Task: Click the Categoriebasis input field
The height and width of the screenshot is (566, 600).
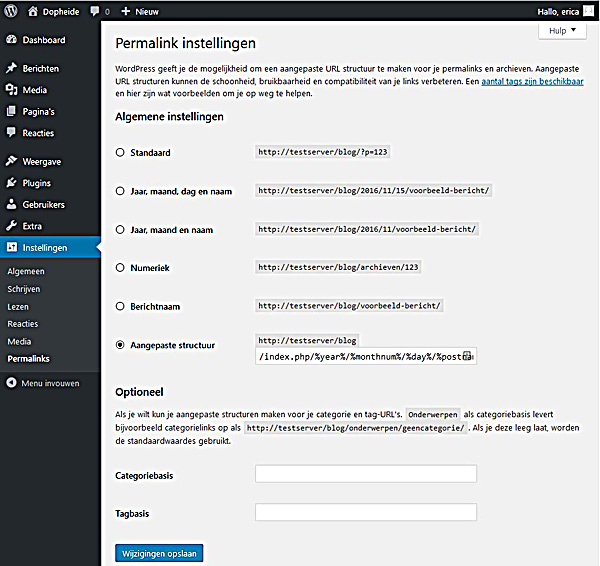Action: pos(366,474)
